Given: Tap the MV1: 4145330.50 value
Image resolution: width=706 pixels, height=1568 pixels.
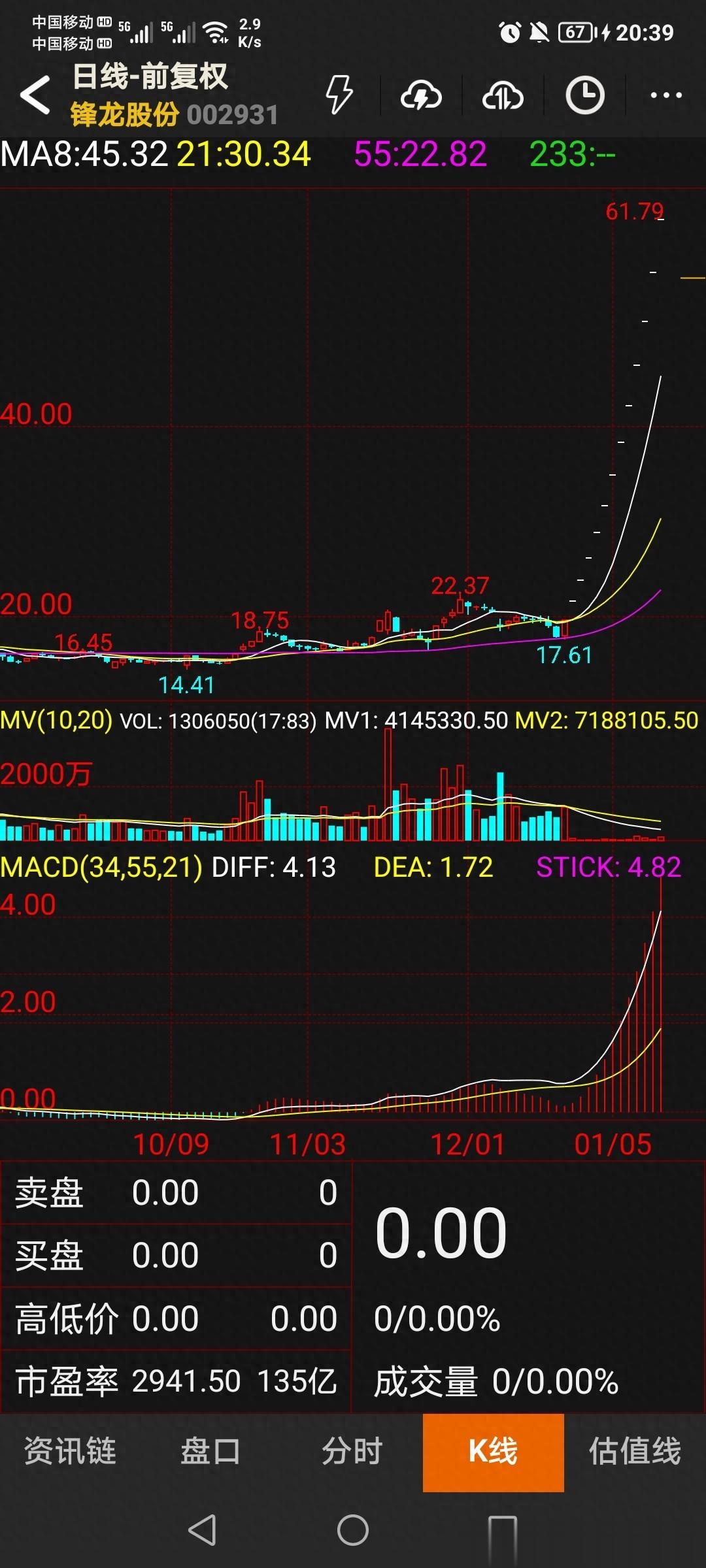Looking at the screenshot, I should click(416, 721).
